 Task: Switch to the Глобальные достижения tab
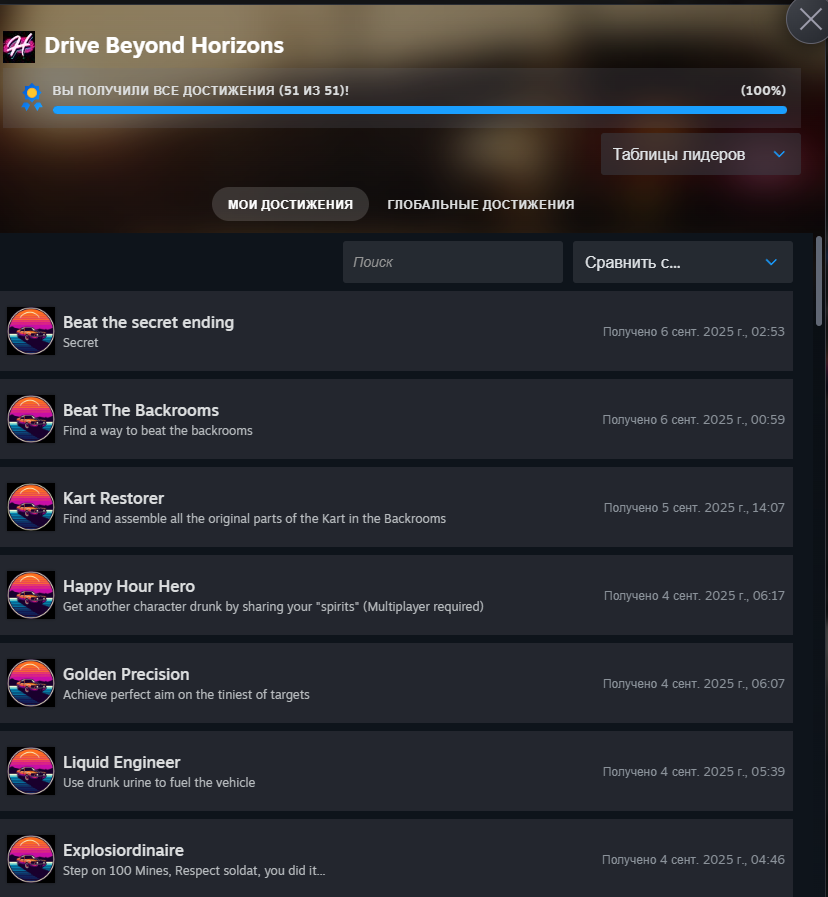tap(481, 204)
